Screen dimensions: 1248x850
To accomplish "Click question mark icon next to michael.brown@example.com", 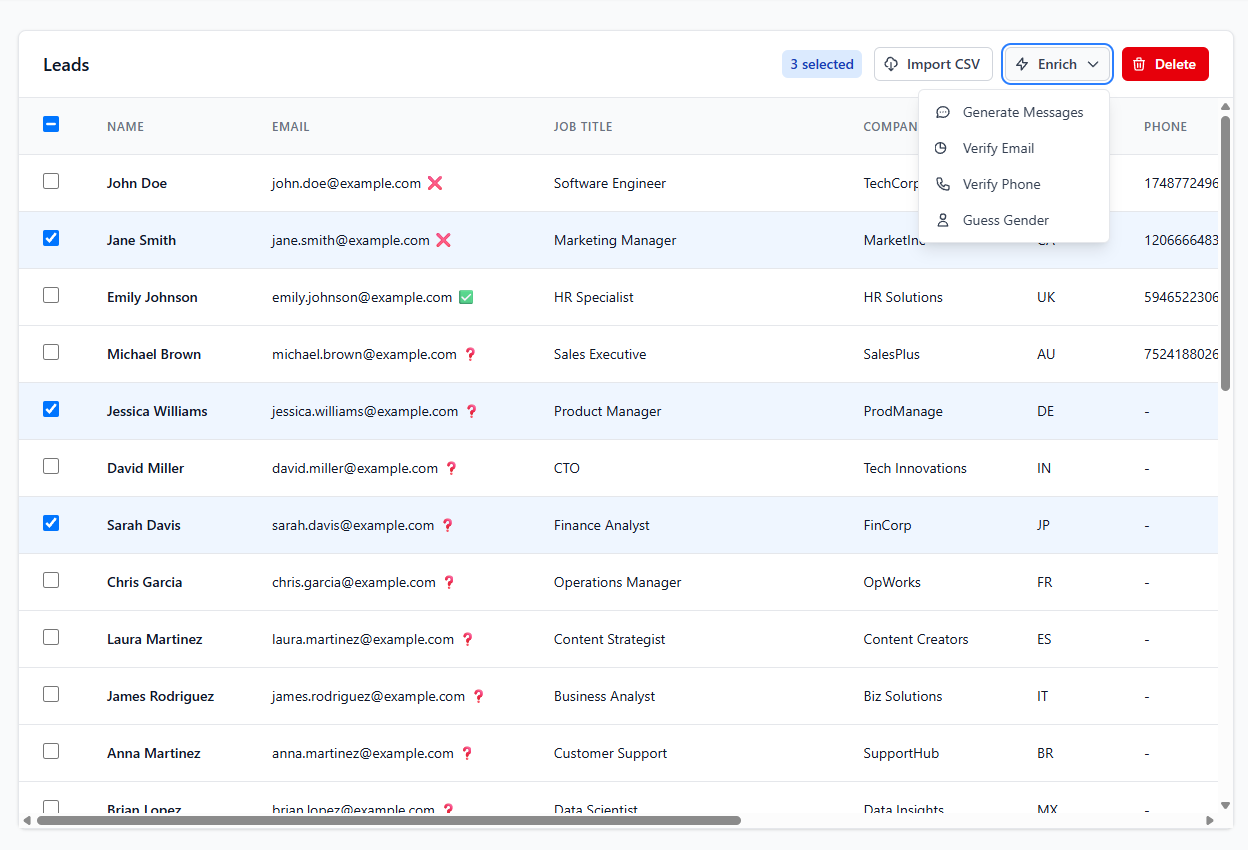I will click(470, 354).
